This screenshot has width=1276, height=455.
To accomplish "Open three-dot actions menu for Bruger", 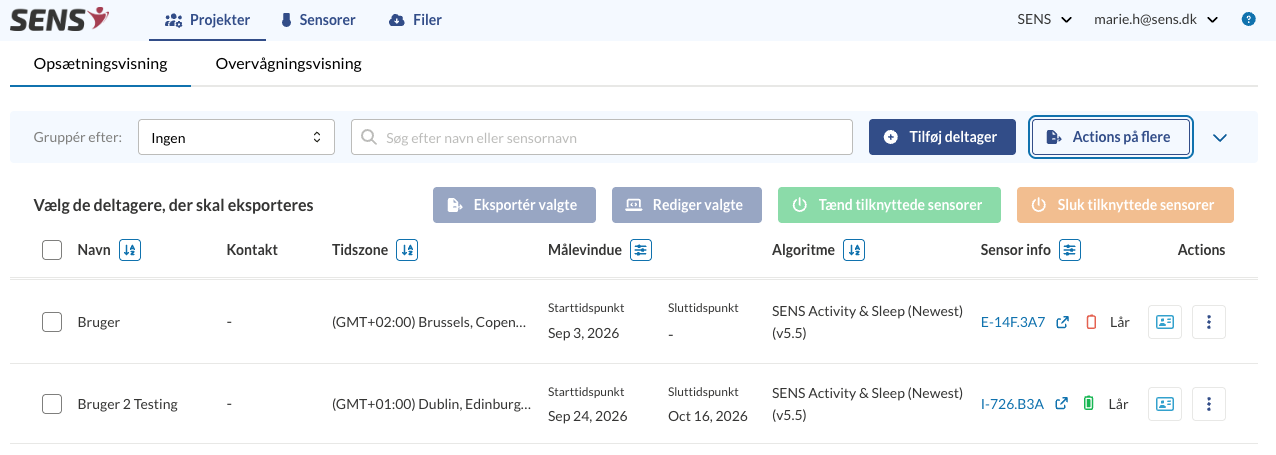I will (x=1209, y=322).
